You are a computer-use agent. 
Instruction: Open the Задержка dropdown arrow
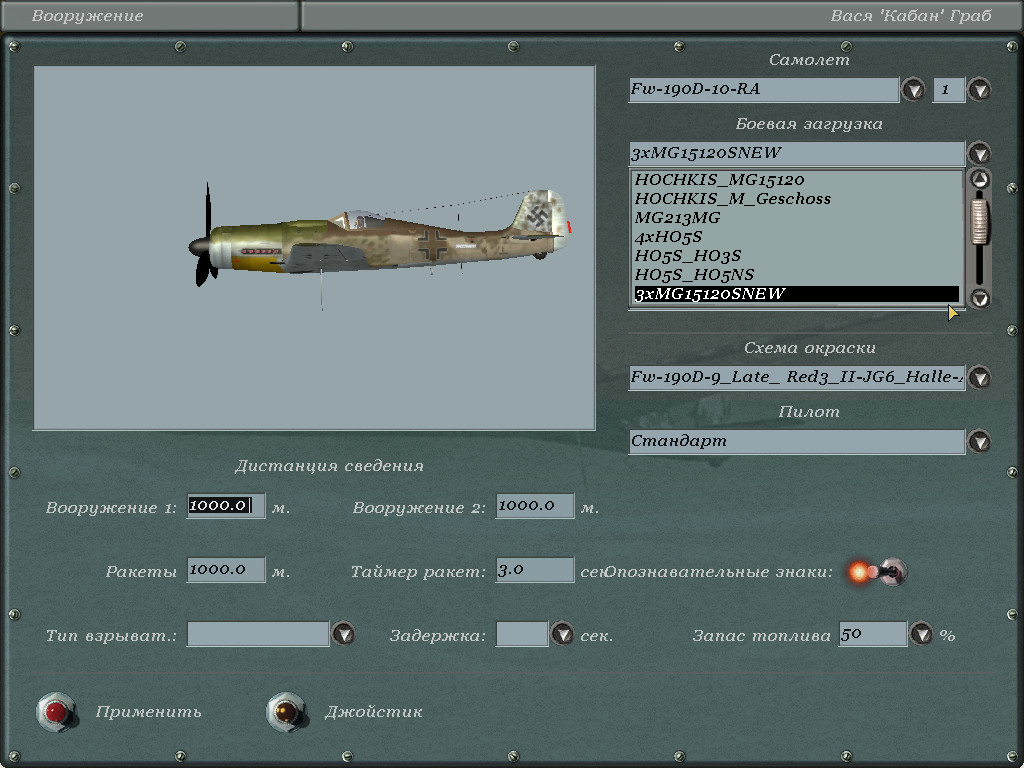[562, 634]
